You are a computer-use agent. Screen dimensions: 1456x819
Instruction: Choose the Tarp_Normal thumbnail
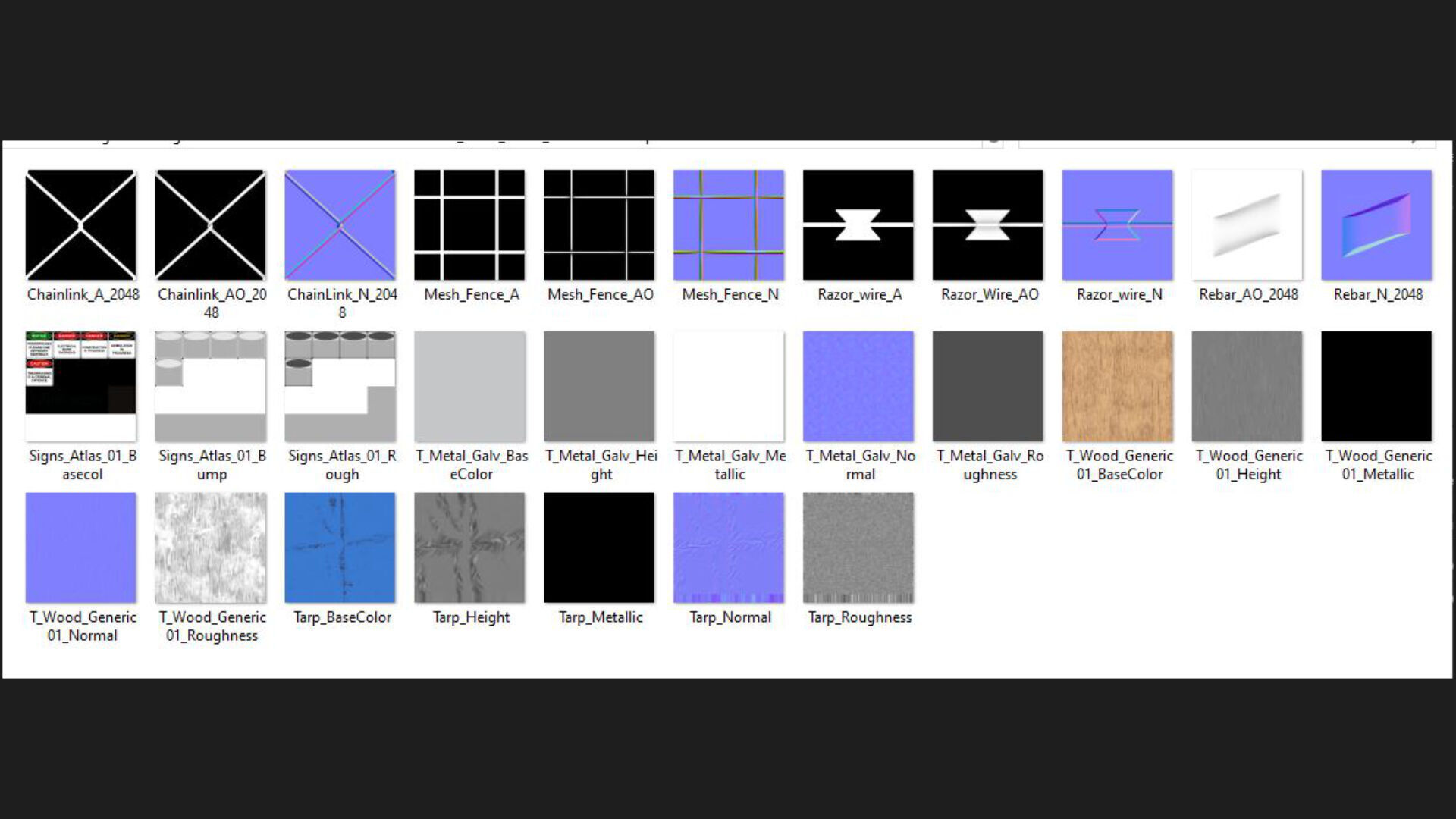point(729,548)
